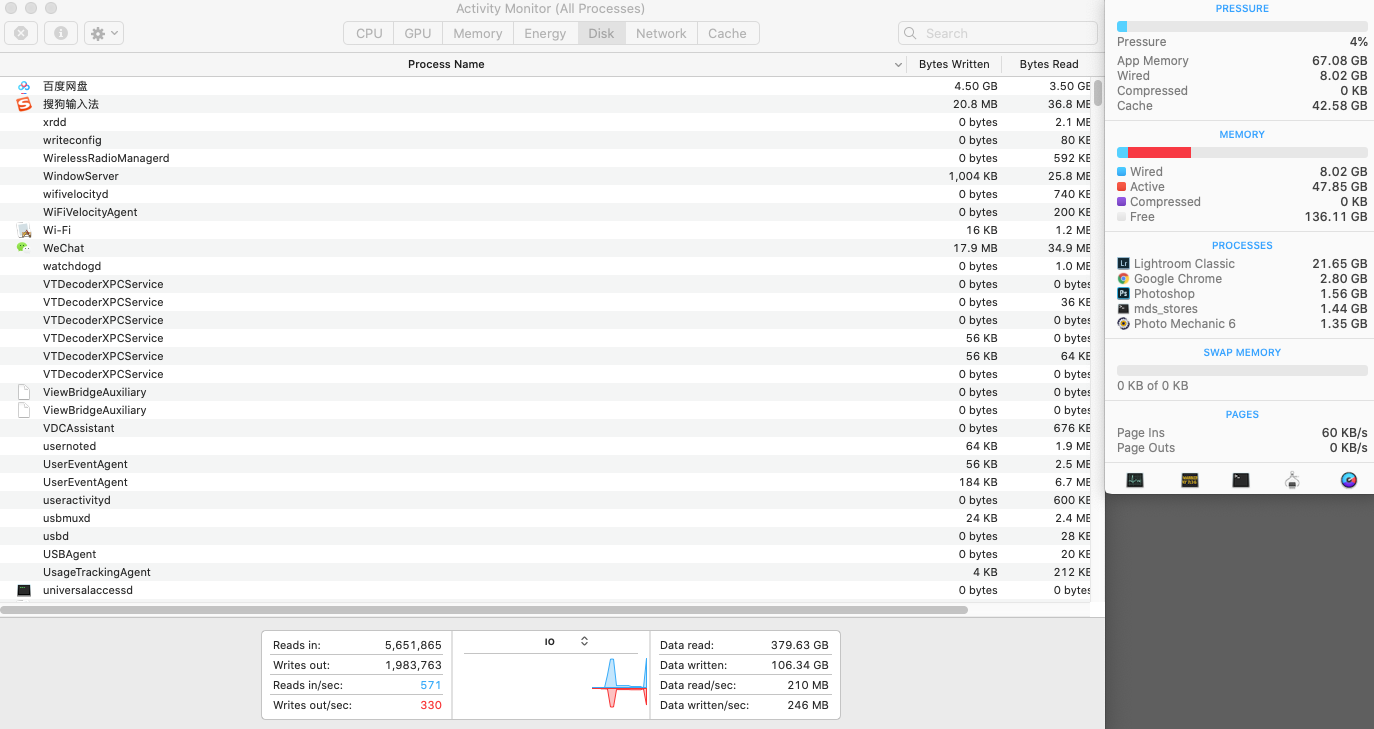Sort by Process Name column header

point(453,64)
